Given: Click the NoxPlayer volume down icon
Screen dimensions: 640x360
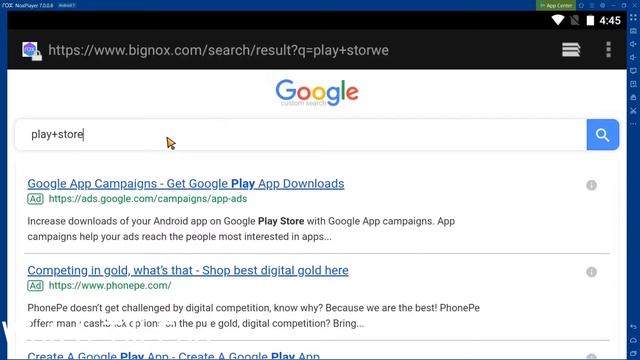Looking at the screenshot, I should (633, 58).
